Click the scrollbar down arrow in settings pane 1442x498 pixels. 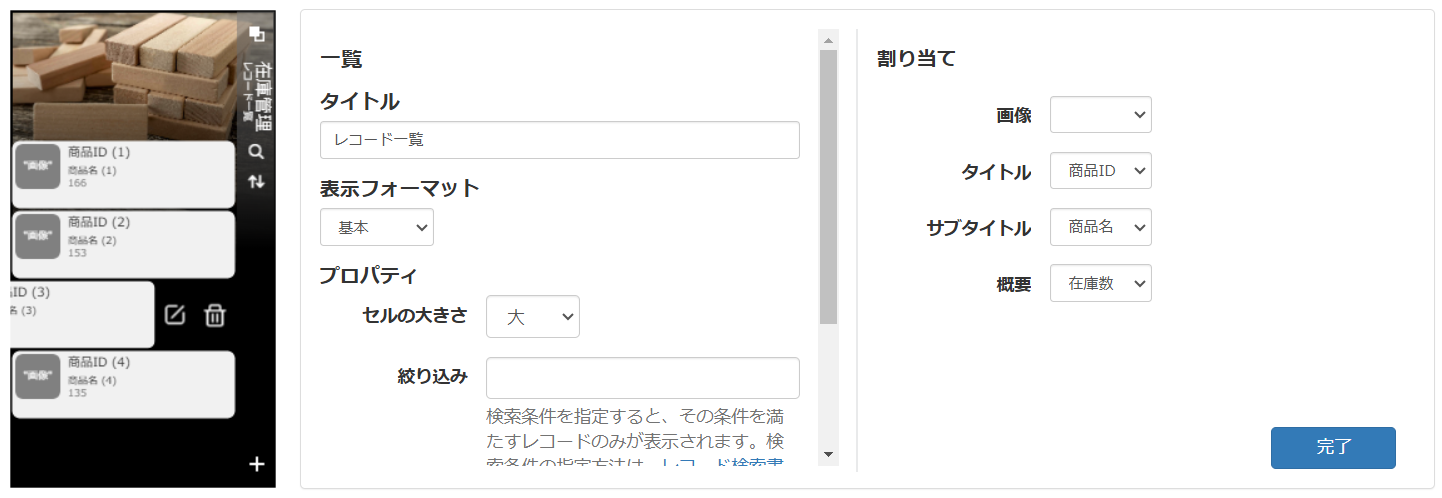click(828, 454)
